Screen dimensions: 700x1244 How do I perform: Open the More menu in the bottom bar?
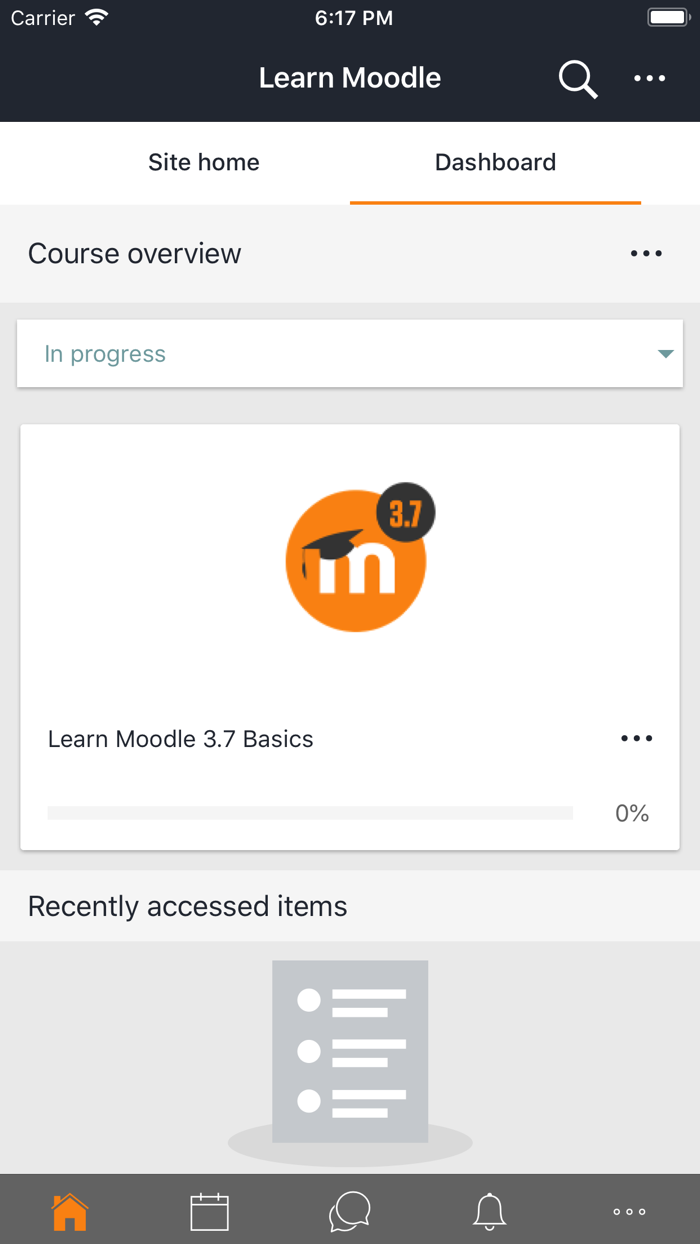(x=629, y=1210)
